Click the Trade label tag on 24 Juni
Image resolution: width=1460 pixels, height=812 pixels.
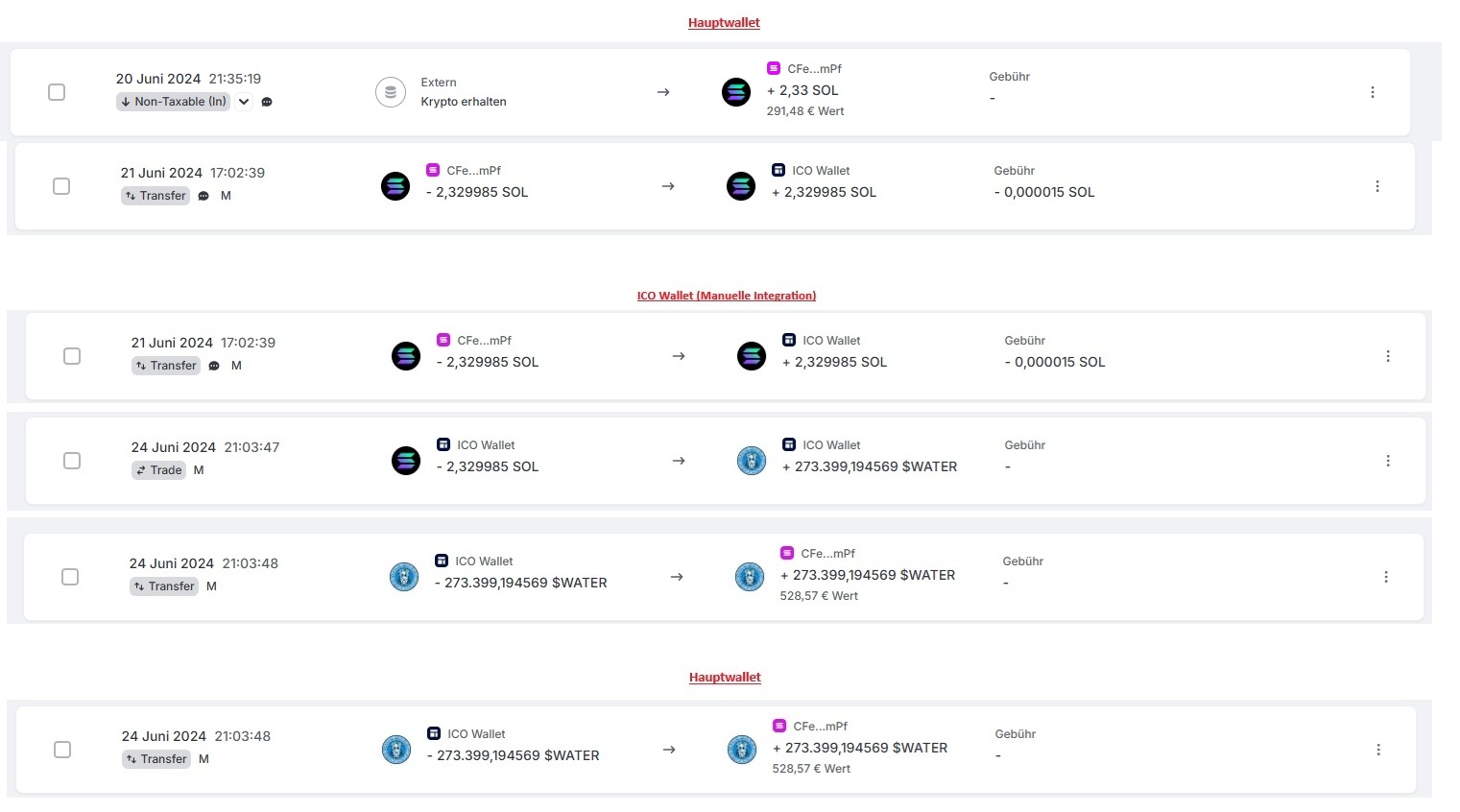point(158,470)
